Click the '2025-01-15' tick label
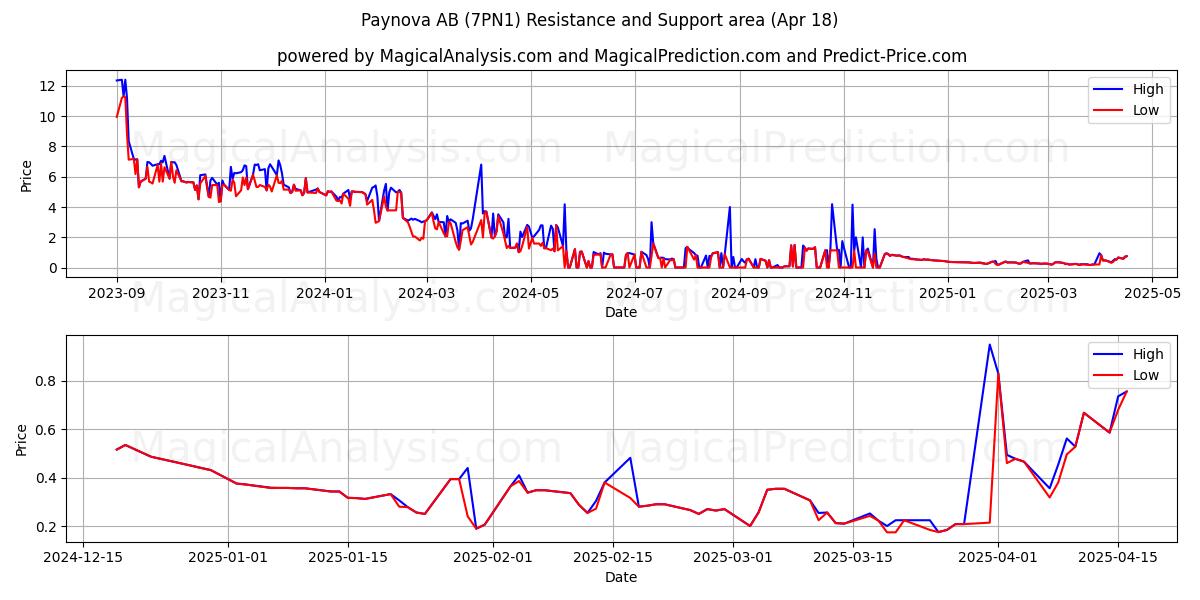Screen dimensions: 1200x600 coord(348,558)
